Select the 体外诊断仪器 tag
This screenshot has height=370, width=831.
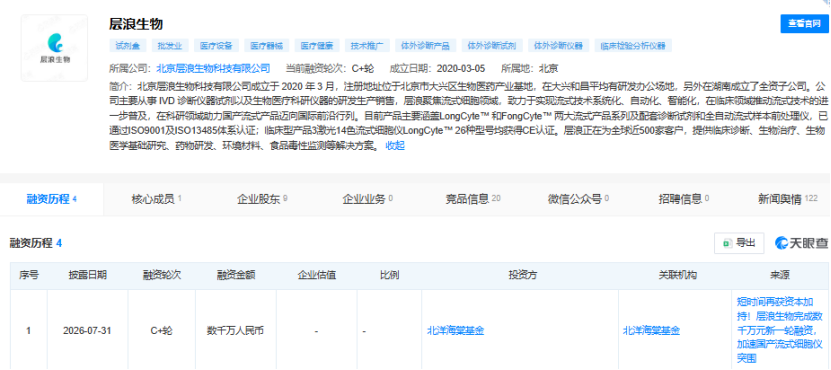point(558,46)
